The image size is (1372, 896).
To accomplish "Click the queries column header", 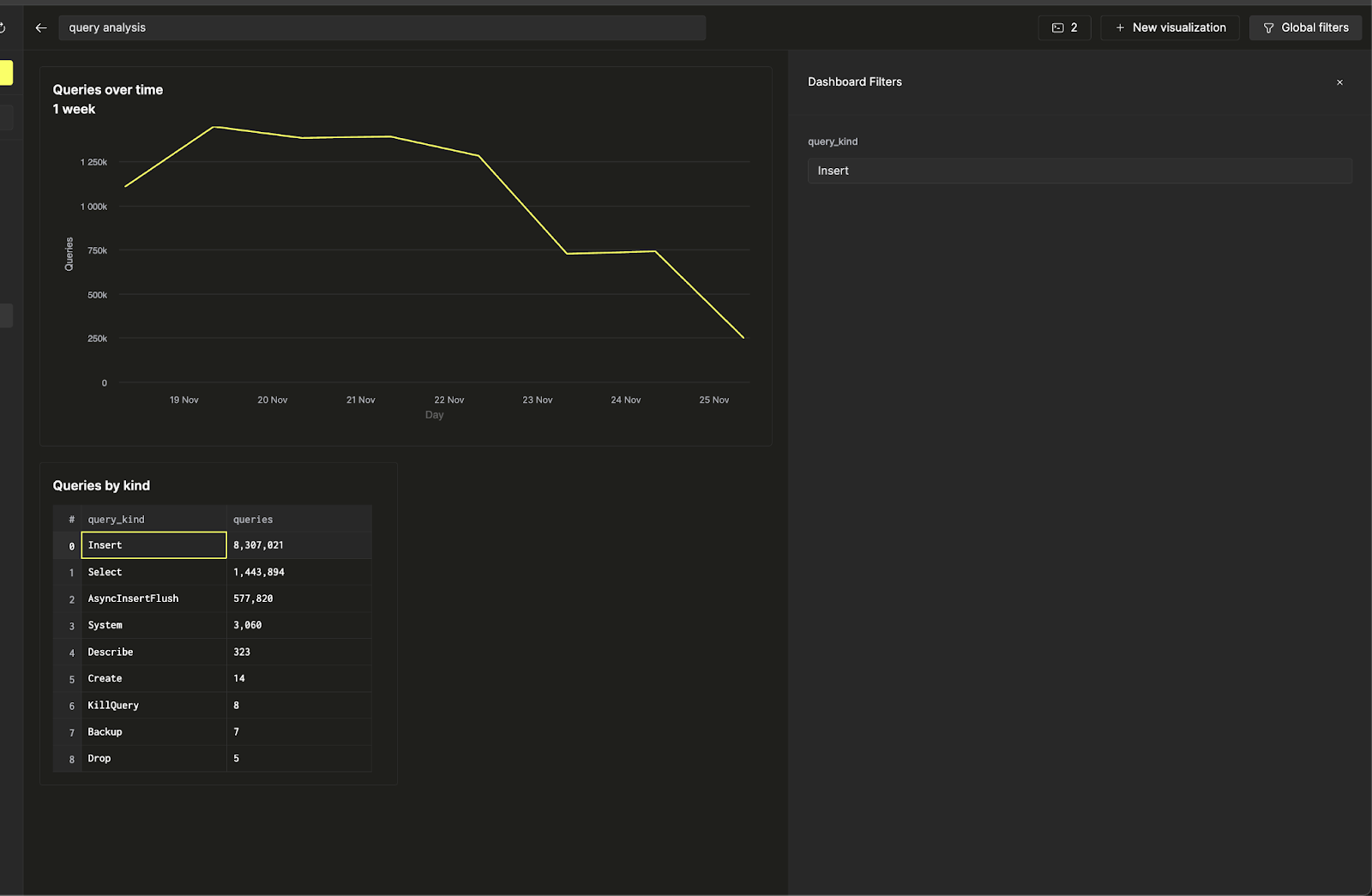I will coord(253,519).
